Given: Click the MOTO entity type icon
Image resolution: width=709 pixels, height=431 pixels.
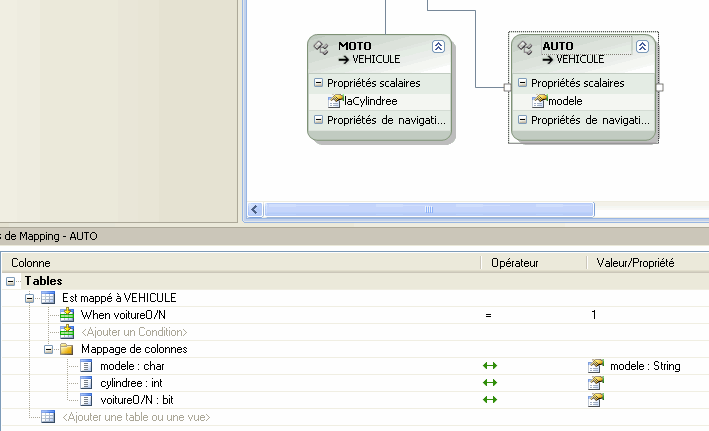Looking at the screenshot, I should (x=321, y=47).
